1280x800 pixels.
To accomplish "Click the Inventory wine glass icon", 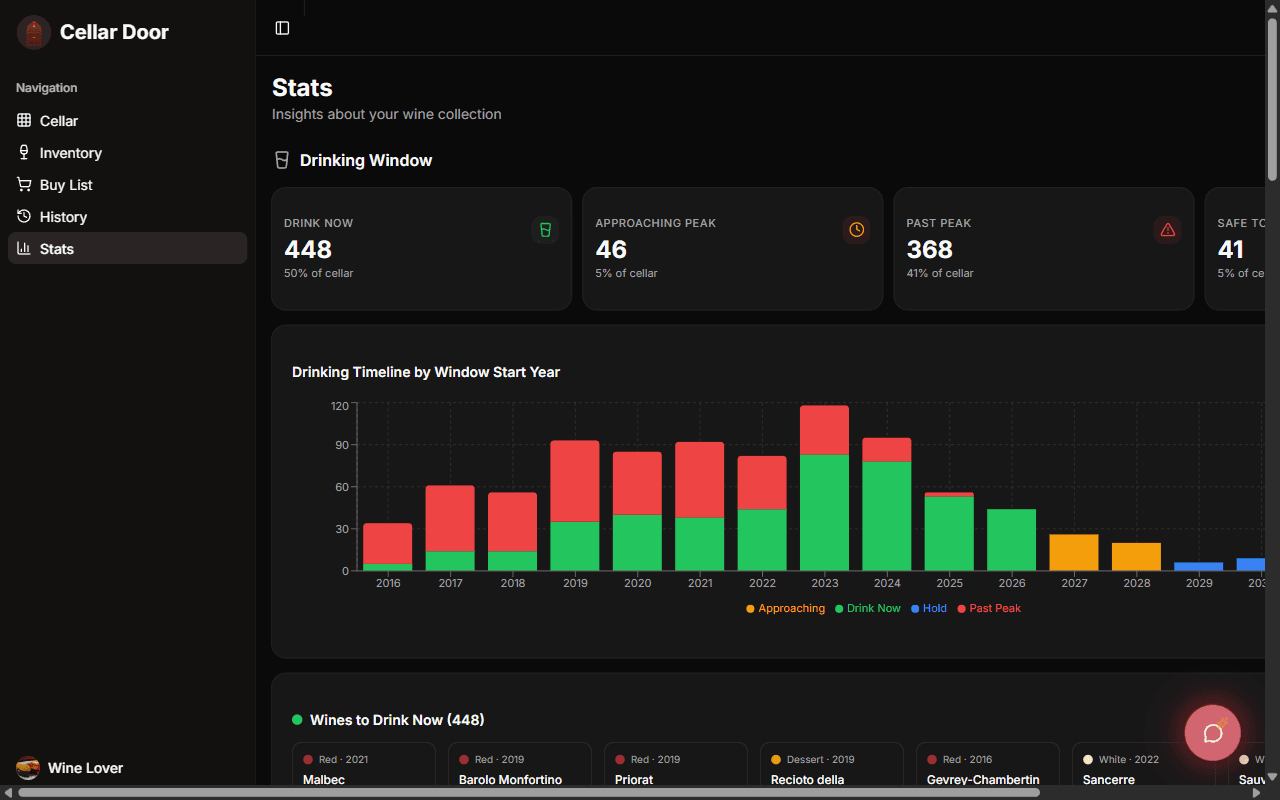I will pos(24,153).
